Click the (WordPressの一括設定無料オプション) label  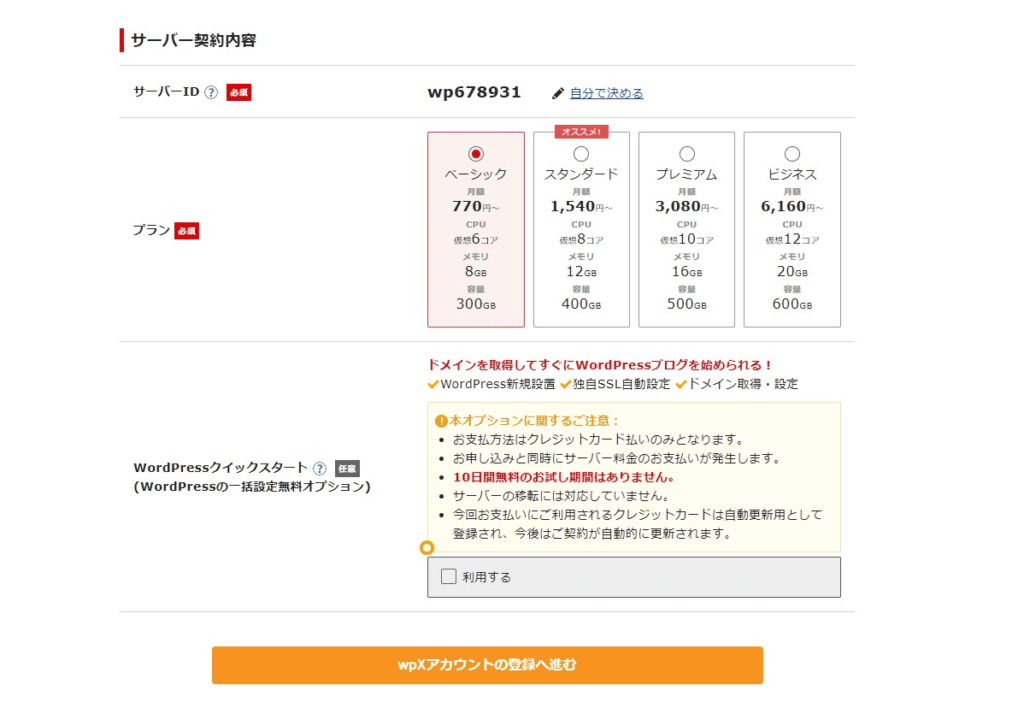click(252, 487)
